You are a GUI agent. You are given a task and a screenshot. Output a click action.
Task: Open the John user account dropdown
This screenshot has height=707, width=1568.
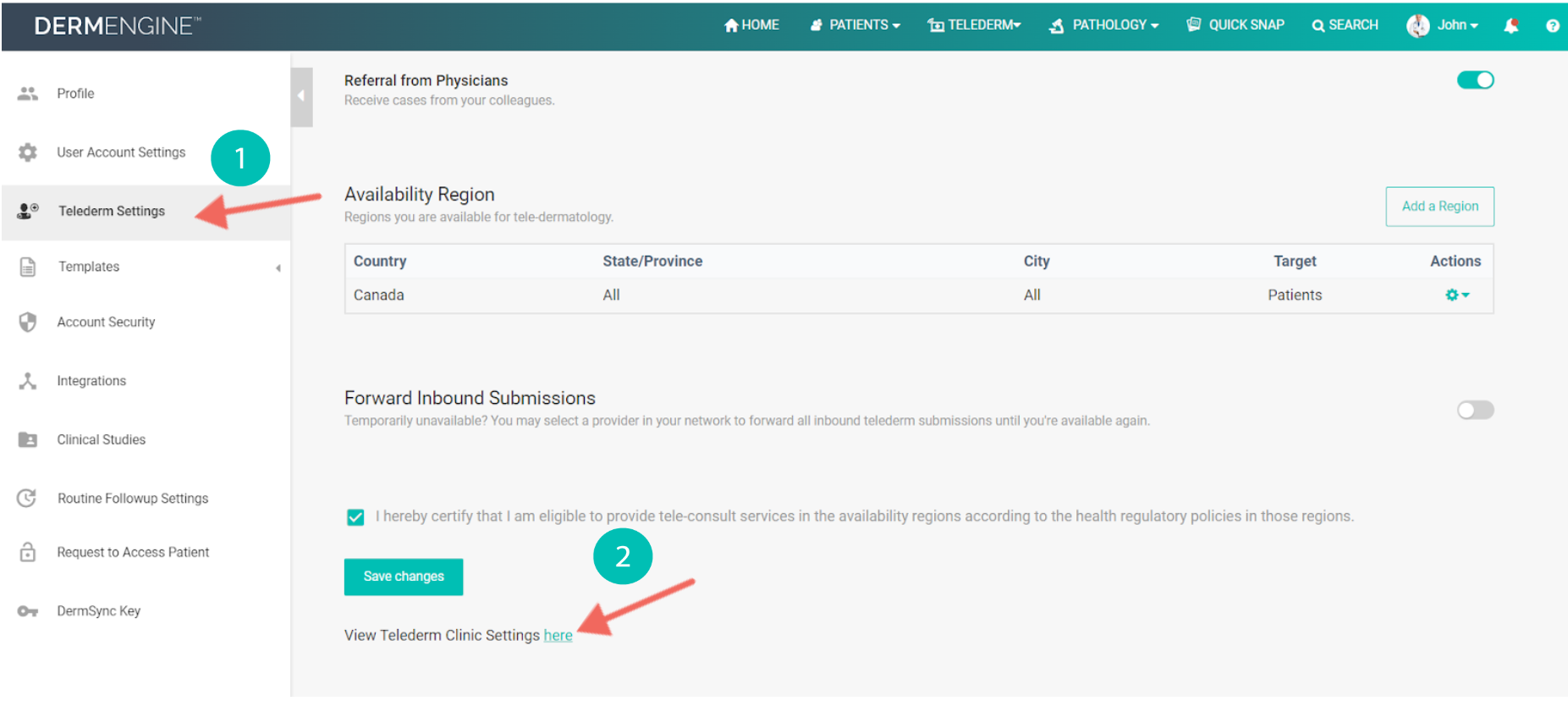1443,25
